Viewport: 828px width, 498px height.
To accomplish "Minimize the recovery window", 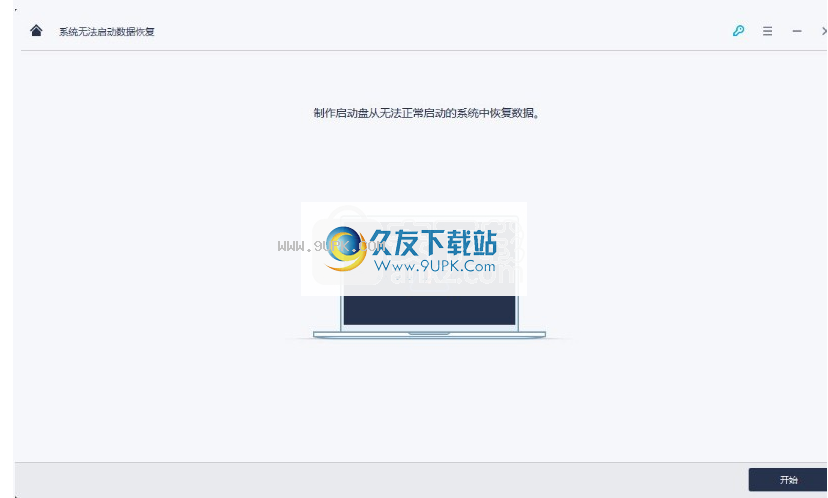I will tap(797, 31).
